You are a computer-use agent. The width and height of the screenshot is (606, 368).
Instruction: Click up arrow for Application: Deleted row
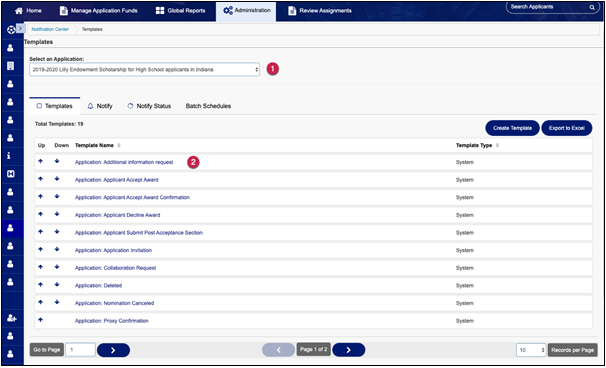(x=41, y=285)
